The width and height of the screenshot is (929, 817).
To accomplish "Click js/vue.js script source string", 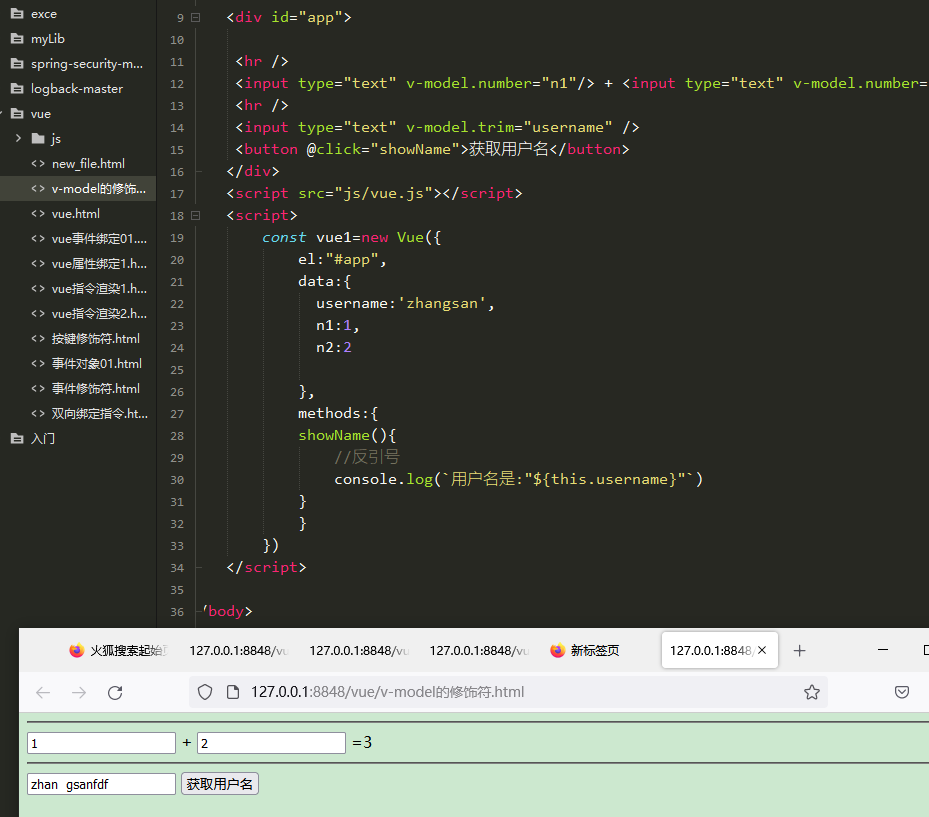I will pos(383,193).
